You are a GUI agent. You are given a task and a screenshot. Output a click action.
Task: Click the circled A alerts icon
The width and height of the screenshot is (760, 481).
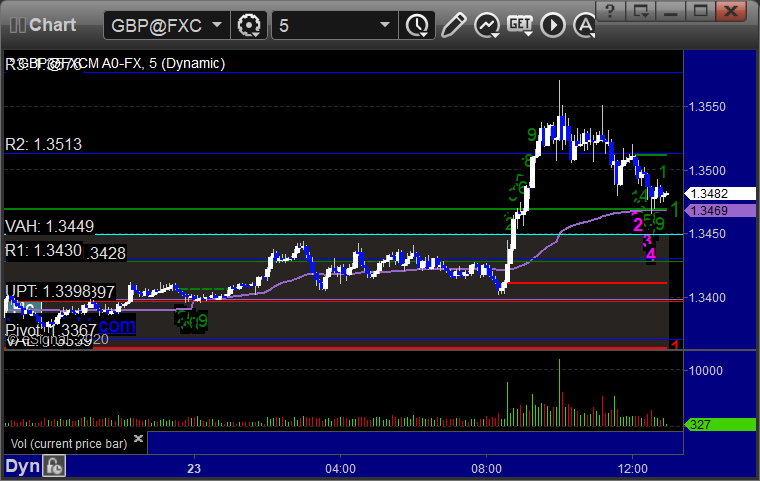(584, 25)
